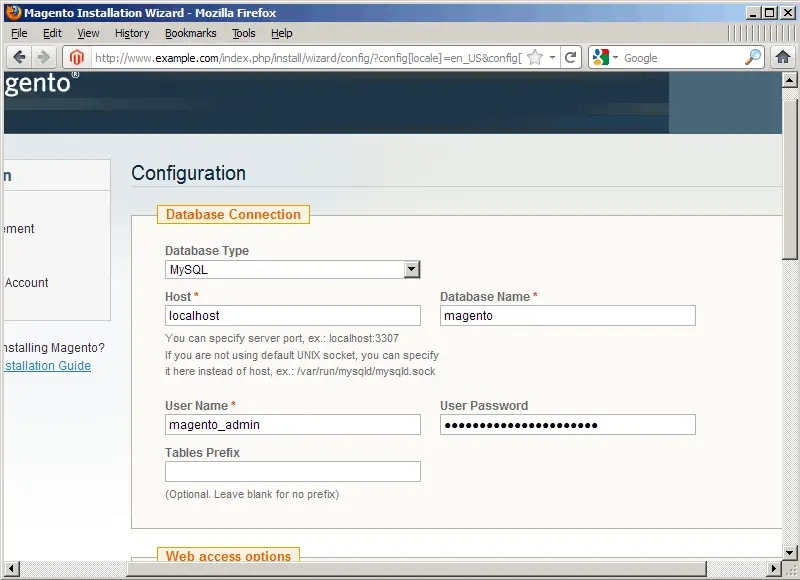Screen dimensions: 800x580
Task: Click the 'You can specify server port' hint
Action: (x=282, y=338)
